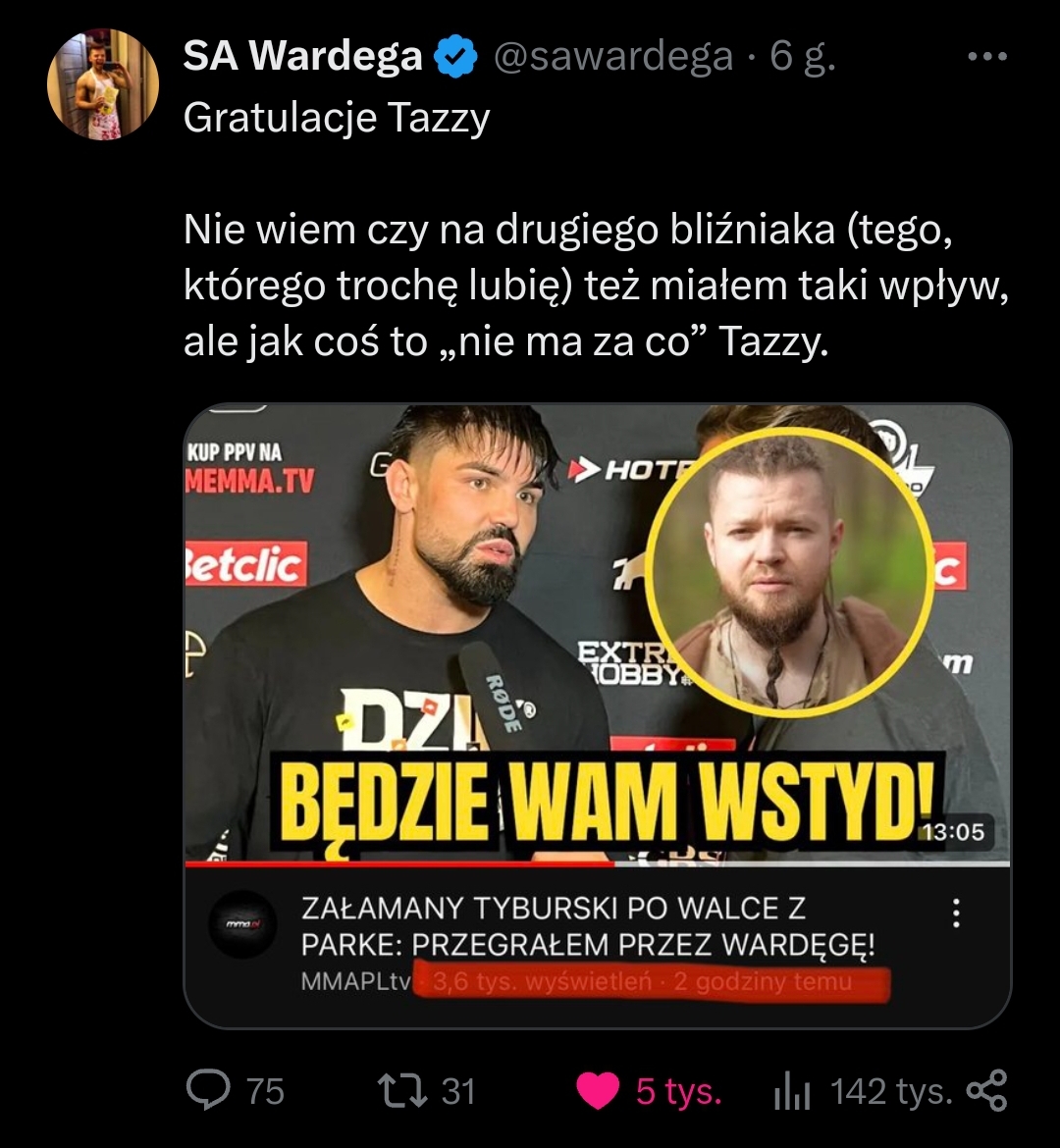
Task: Click the 75 replies count
Action: pos(265,1091)
